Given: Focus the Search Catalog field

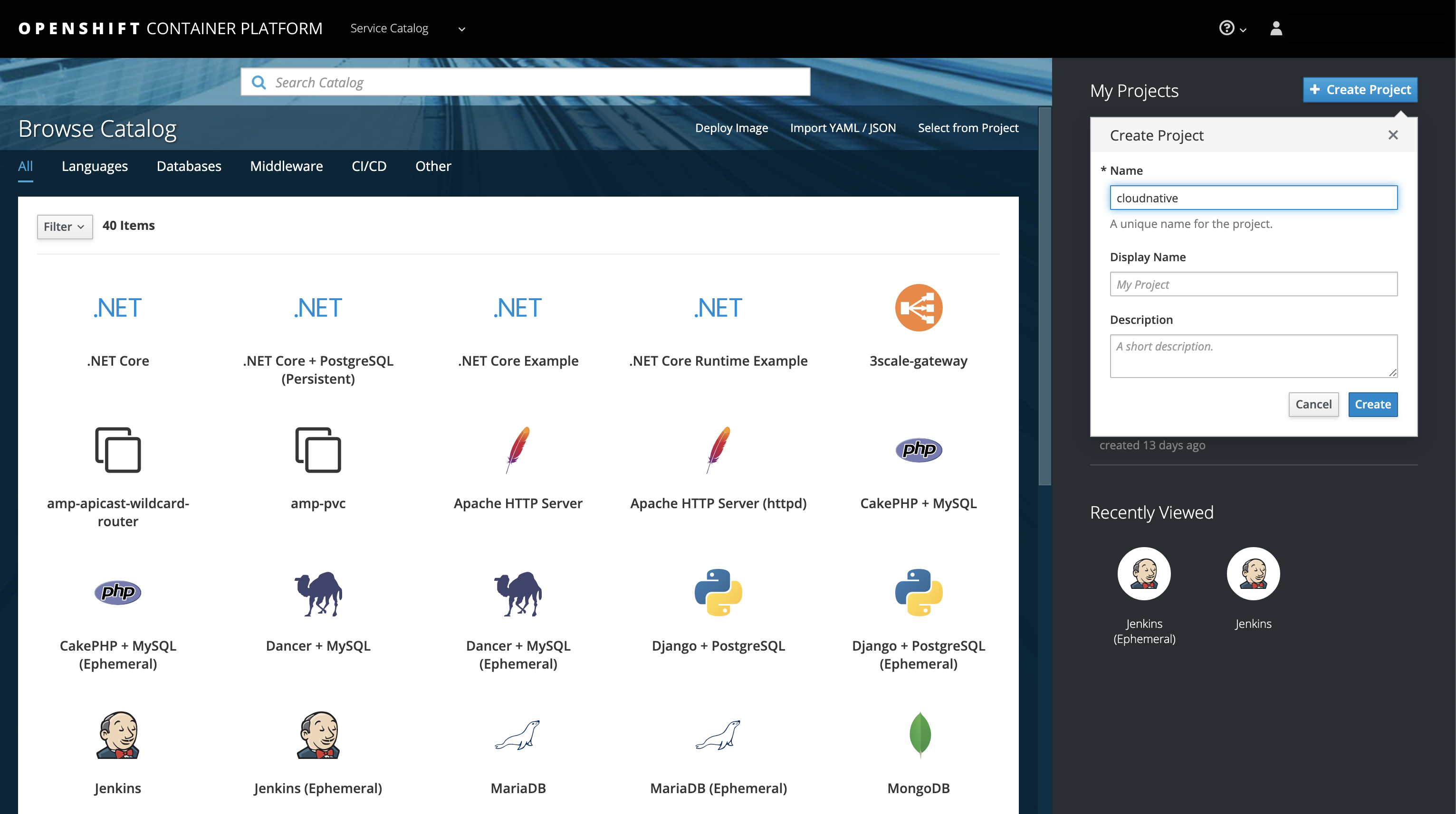Looking at the screenshot, I should 525,83.
